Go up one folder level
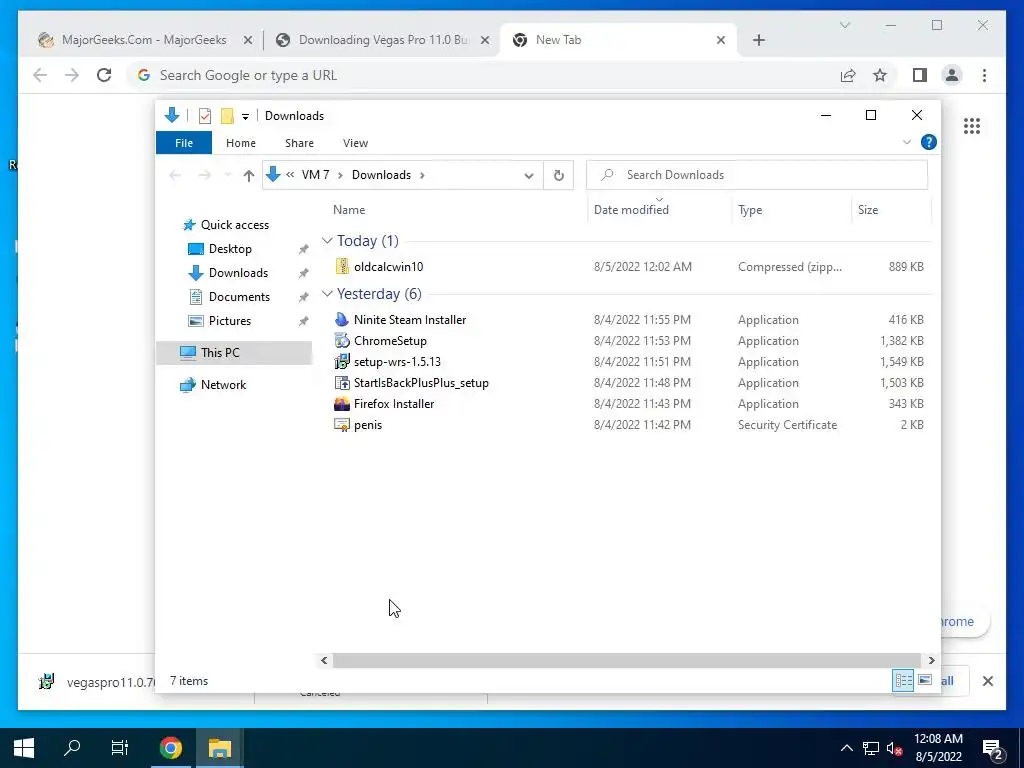This screenshot has width=1024, height=768. pos(248,175)
